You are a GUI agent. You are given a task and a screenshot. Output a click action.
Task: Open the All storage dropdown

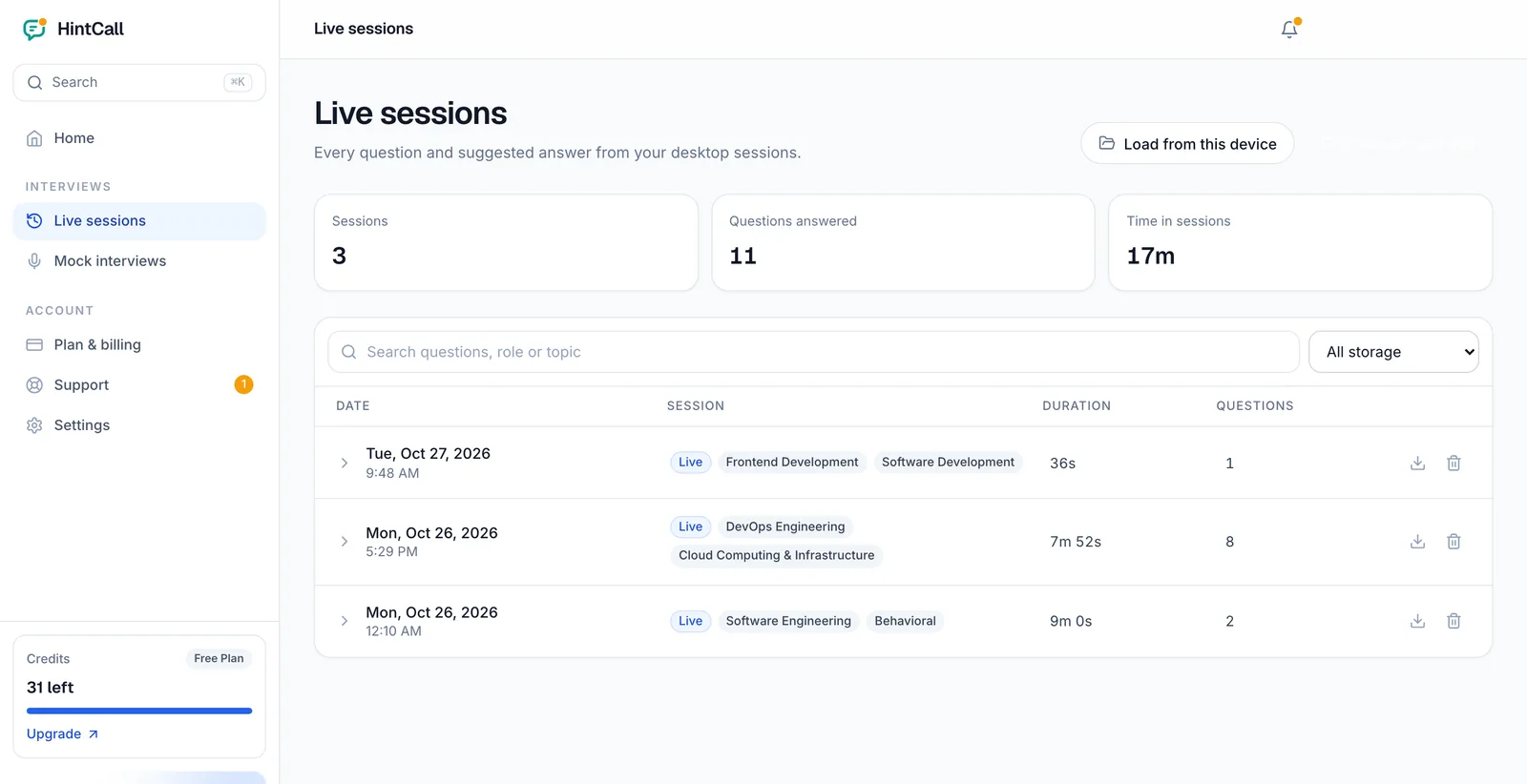(x=1393, y=352)
